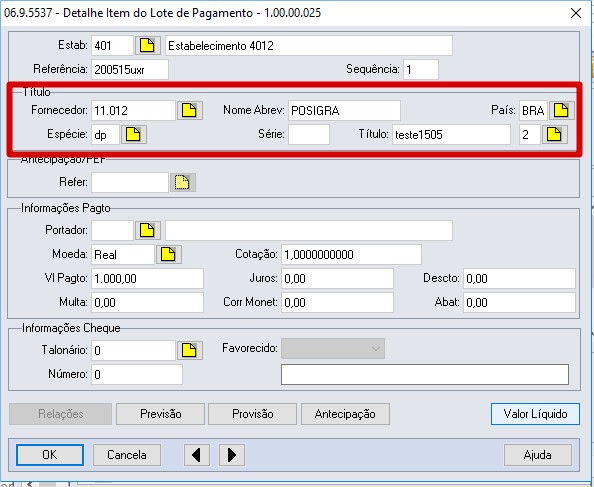Click Favorecido name text box
The width and height of the screenshot is (594, 487).
[425, 374]
